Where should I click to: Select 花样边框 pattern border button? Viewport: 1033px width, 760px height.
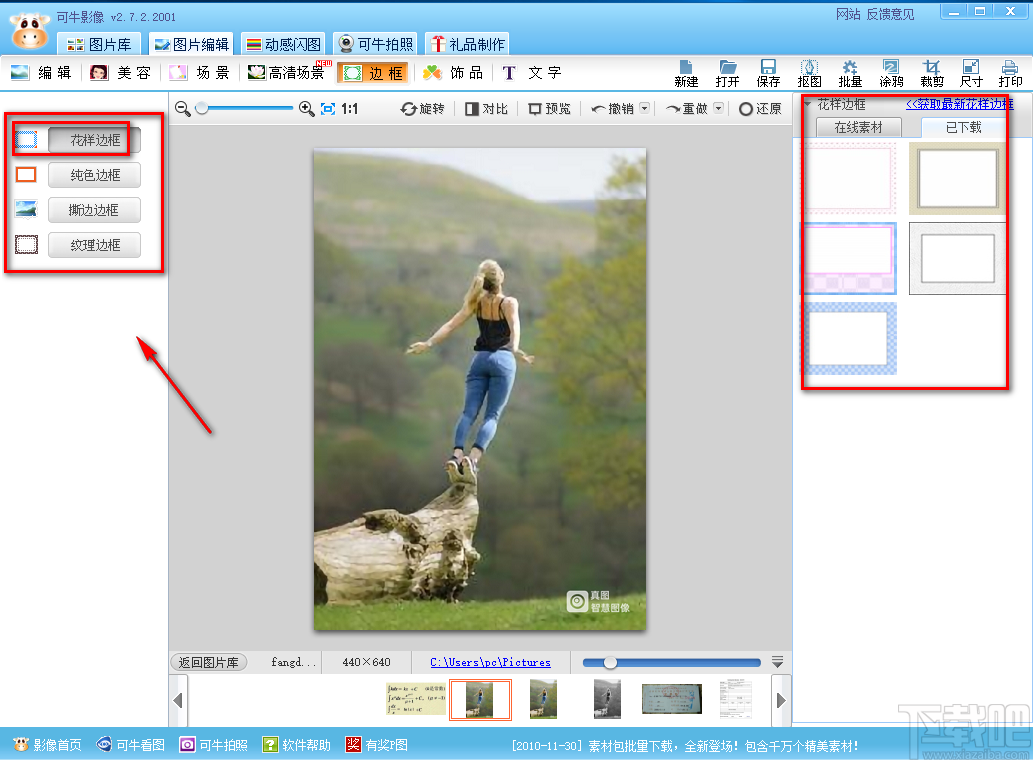click(95, 140)
